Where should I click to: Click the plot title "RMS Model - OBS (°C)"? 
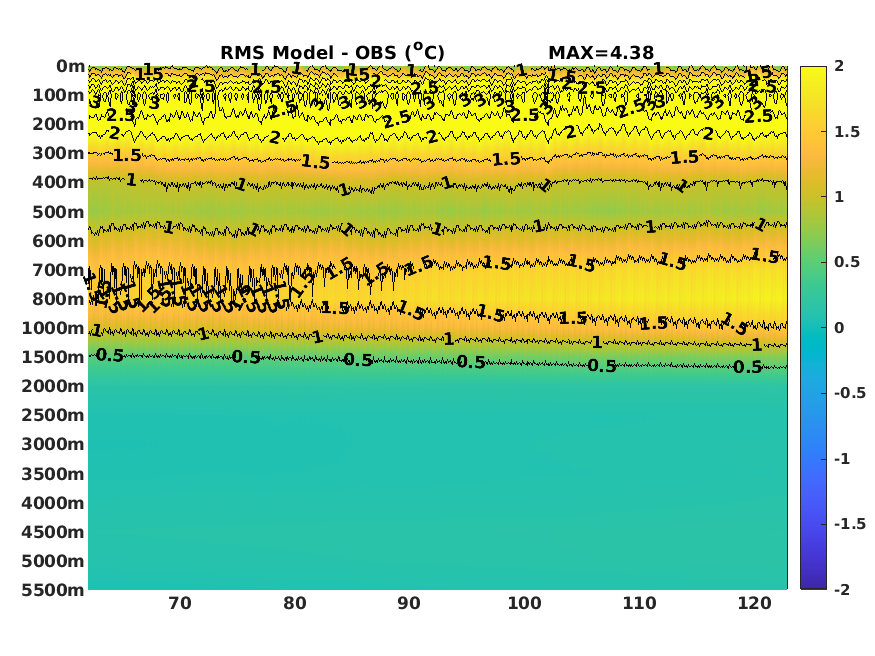[x=332, y=52]
